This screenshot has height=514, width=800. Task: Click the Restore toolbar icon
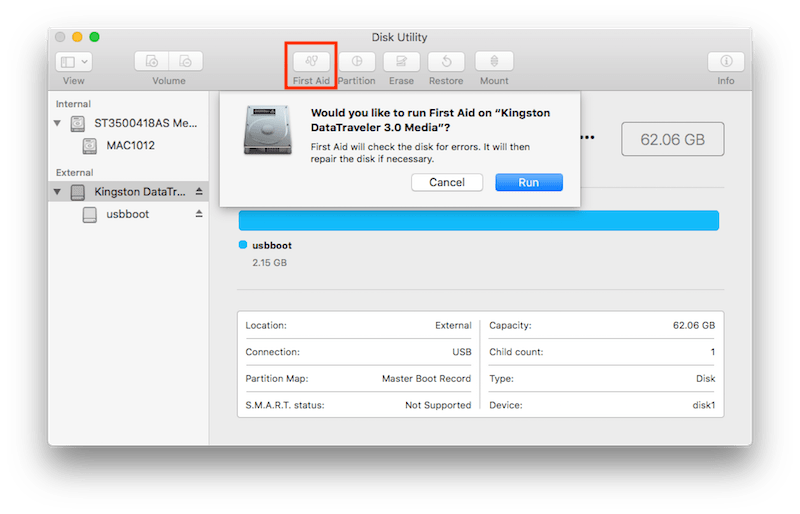(x=446, y=61)
